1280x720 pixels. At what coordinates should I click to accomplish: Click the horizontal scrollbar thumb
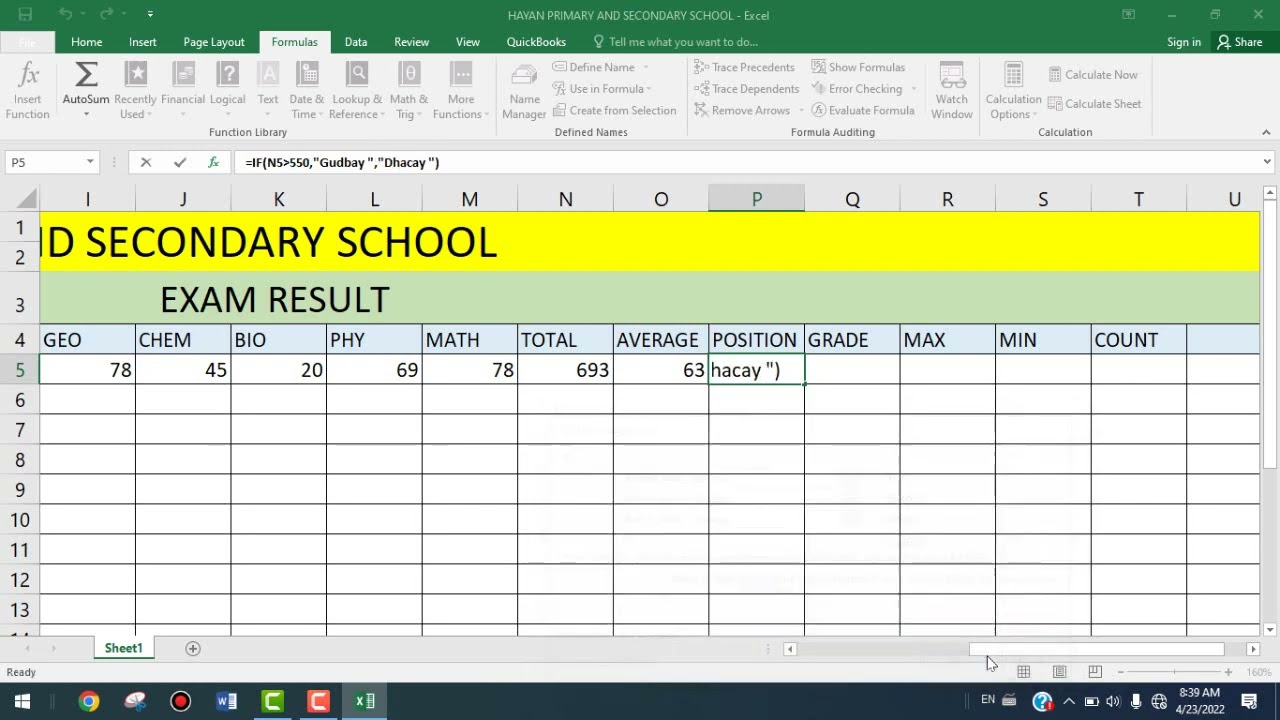click(x=1096, y=649)
